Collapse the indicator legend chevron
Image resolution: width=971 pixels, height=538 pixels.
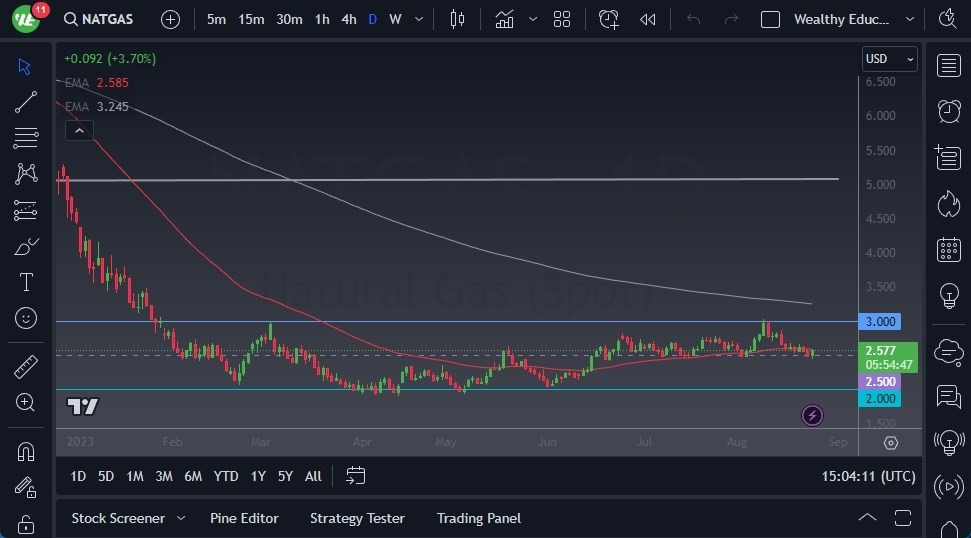tap(78, 130)
